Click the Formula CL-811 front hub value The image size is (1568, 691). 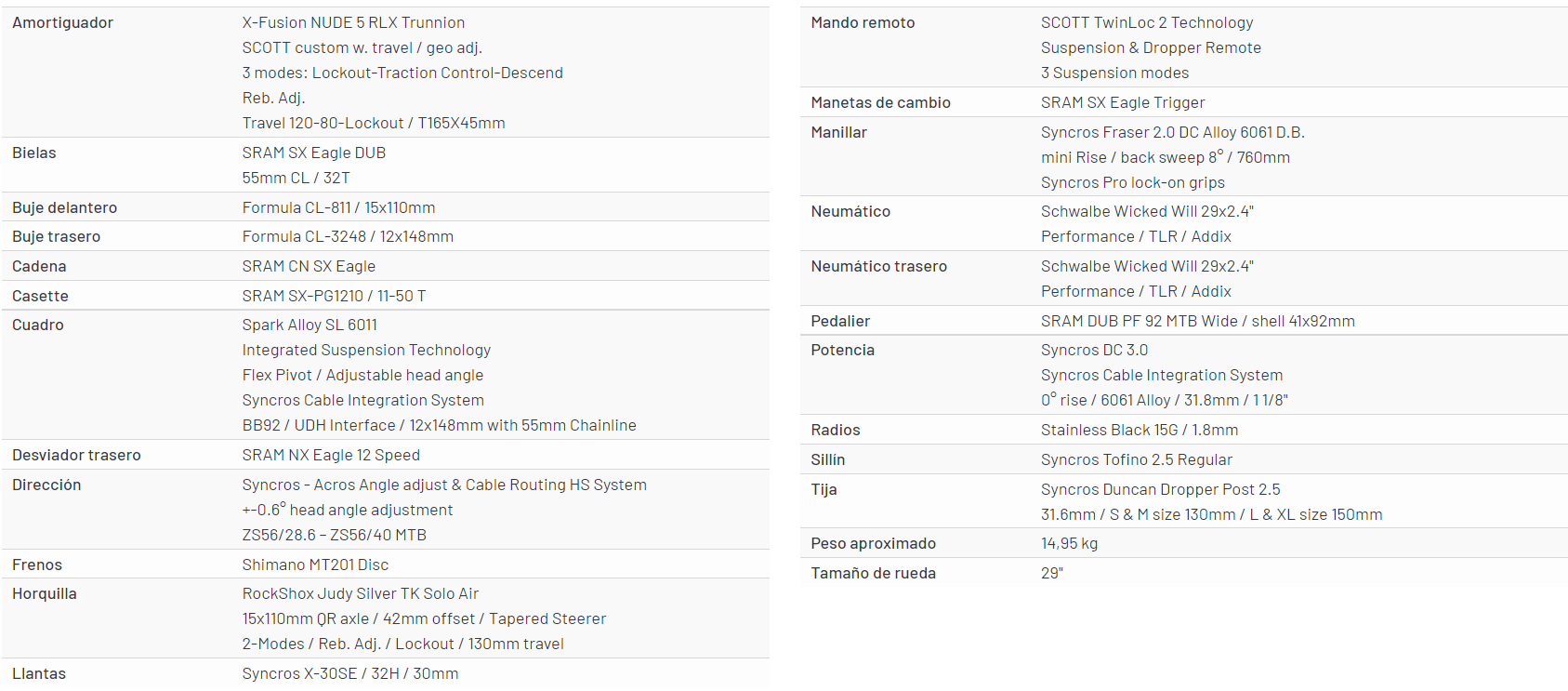point(338,207)
